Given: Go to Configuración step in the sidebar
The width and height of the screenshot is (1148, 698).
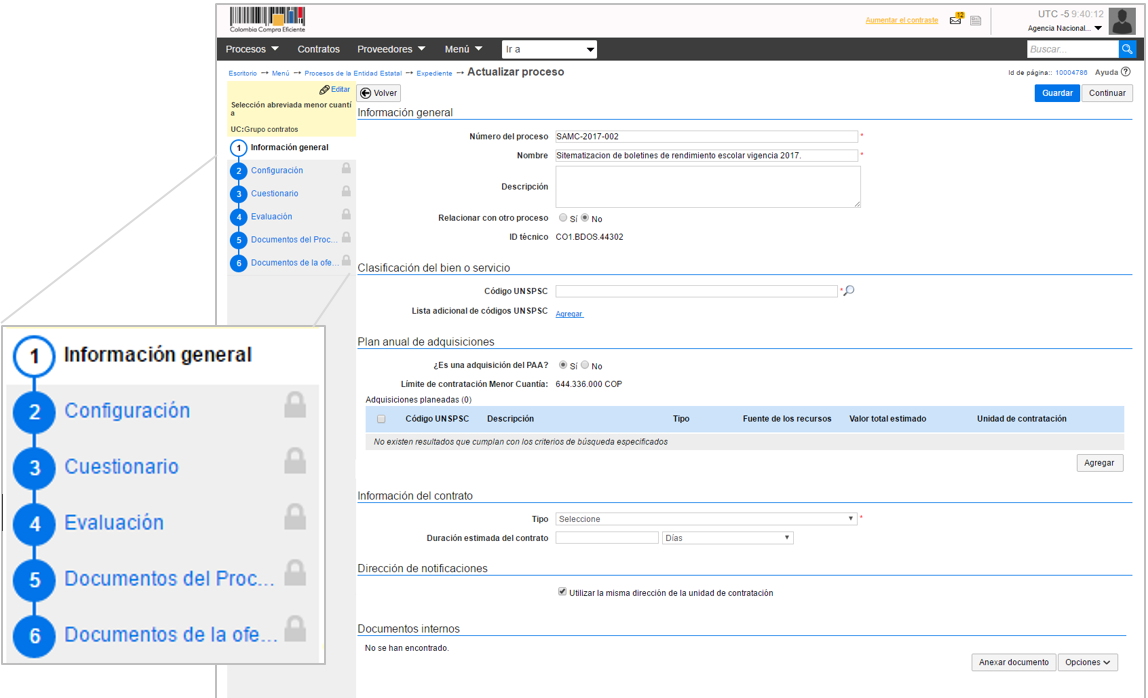Looking at the screenshot, I should click(x=277, y=170).
